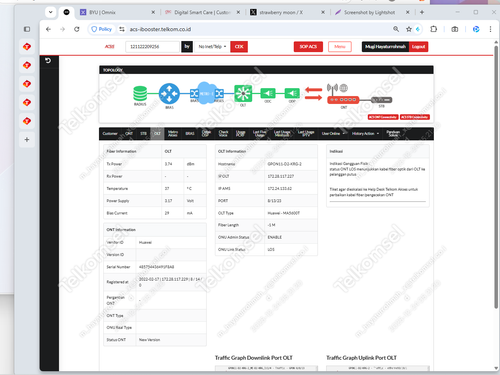Viewport: 500px width, 375px height.
Task: Close the strawberry moon / X tab
Action: pyautogui.click(x=323, y=12)
